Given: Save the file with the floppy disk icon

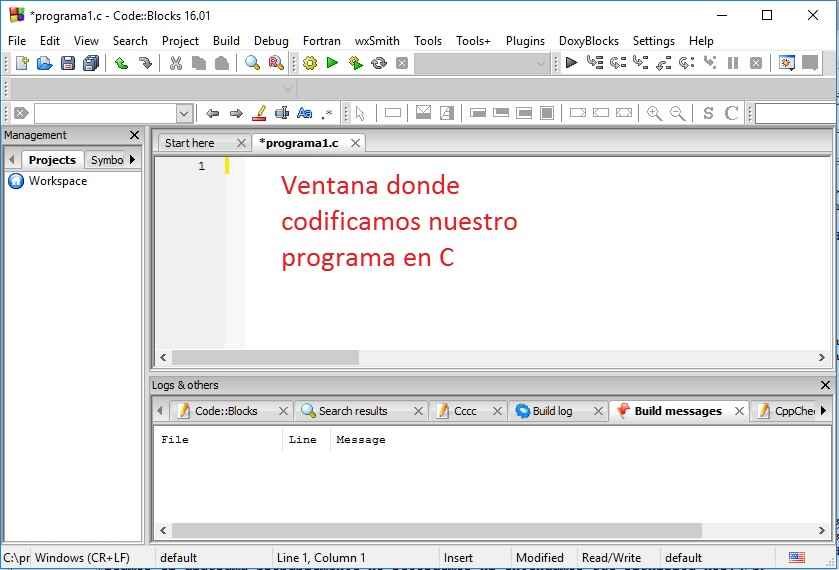Looking at the screenshot, I should [x=68, y=63].
